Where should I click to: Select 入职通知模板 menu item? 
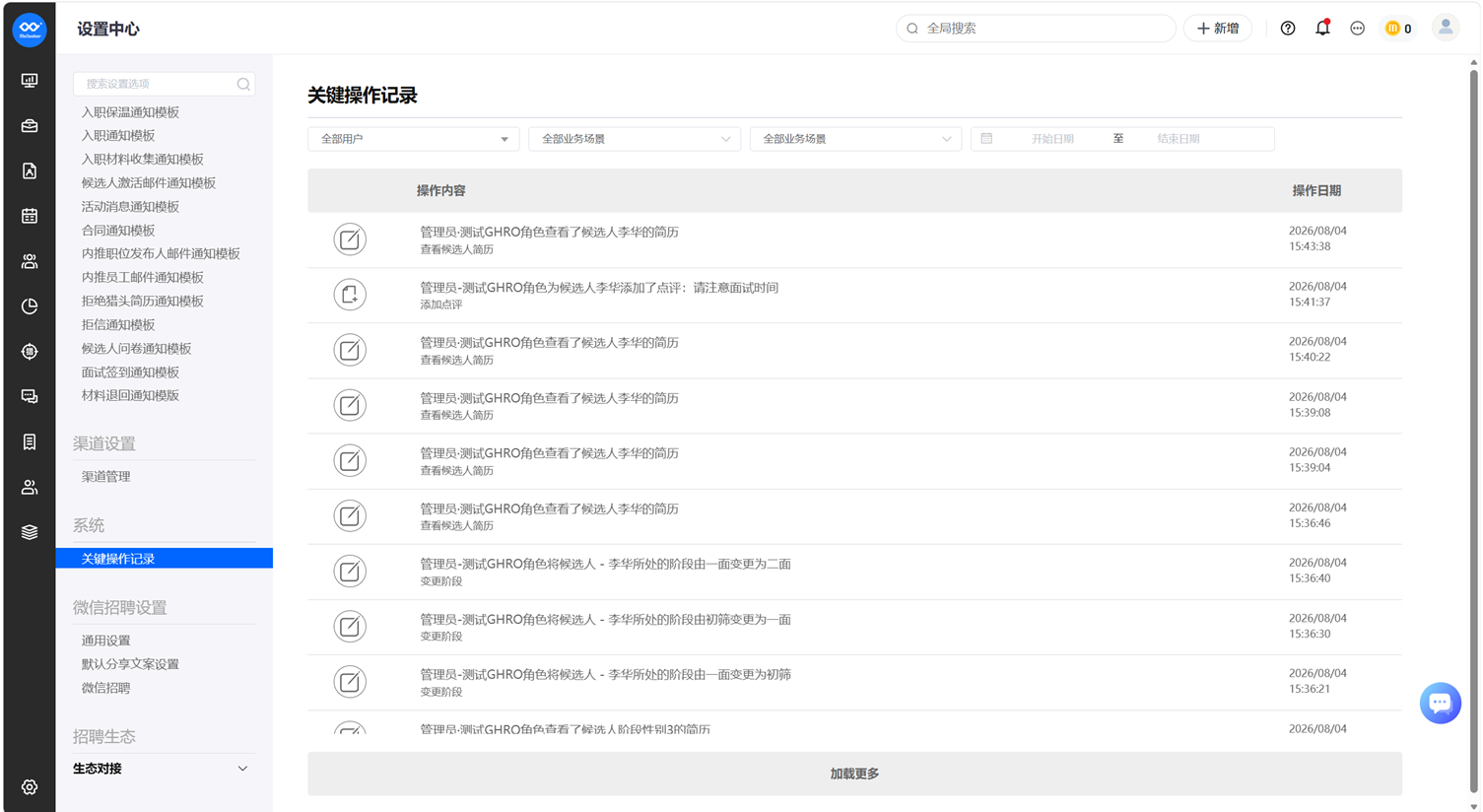click(118, 136)
